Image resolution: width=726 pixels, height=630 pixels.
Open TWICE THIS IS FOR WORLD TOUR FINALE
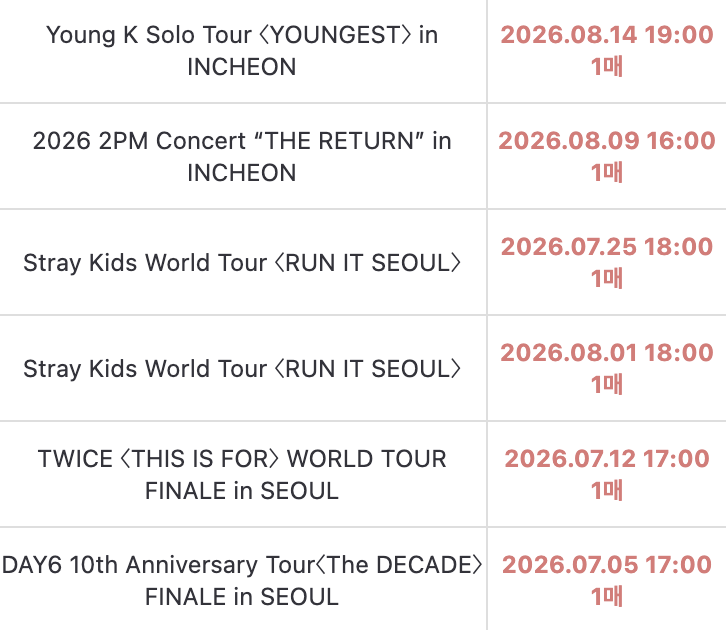[x=242, y=474]
